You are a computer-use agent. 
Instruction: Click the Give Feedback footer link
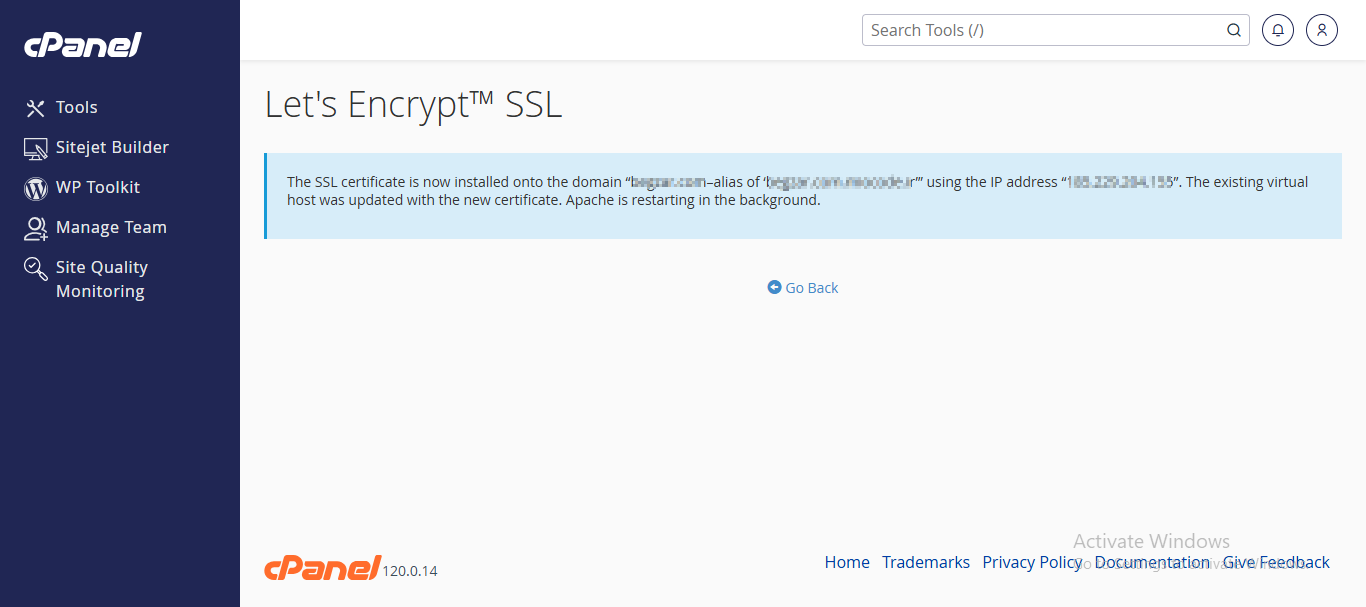click(x=1276, y=562)
